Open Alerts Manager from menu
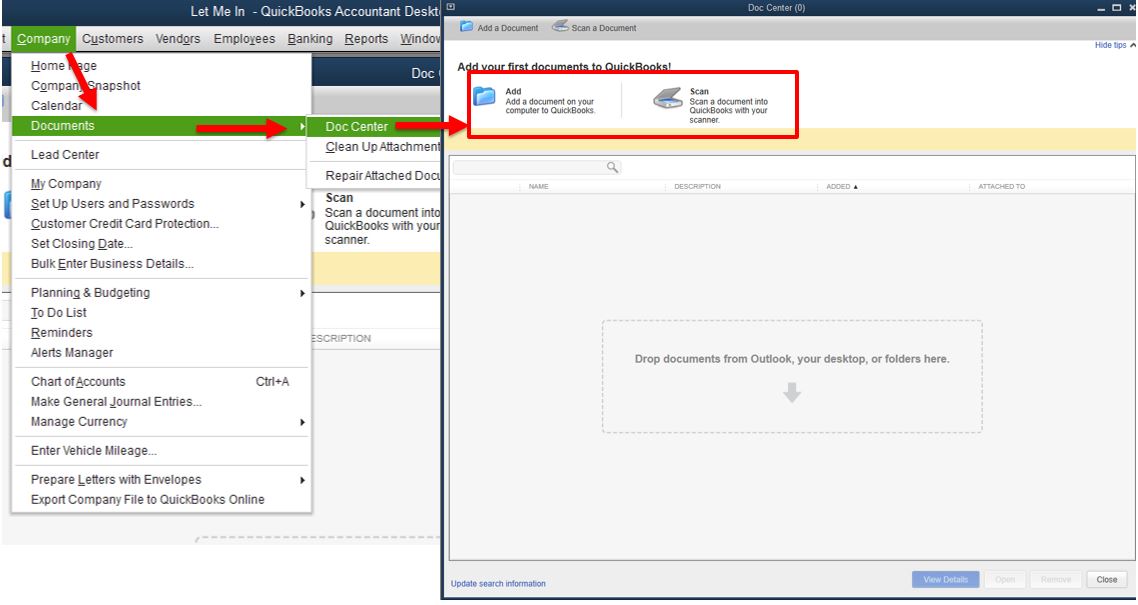This screenshot has height=605, width=1138. tap(72, 353)
